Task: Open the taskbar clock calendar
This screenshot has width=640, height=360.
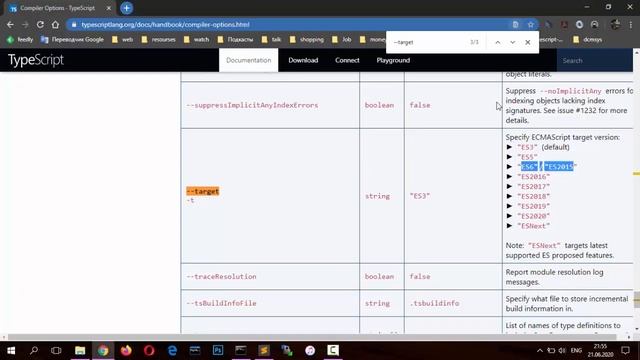Action: pyautogui.click(x=600, y=351)
